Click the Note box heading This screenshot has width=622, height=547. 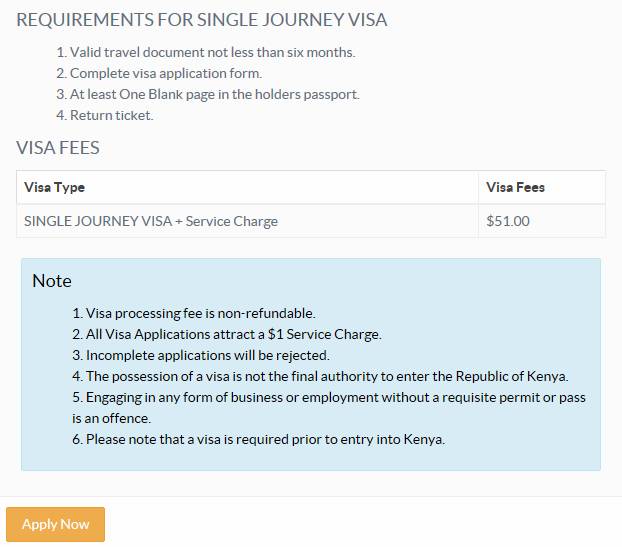[x=52, y=281]
